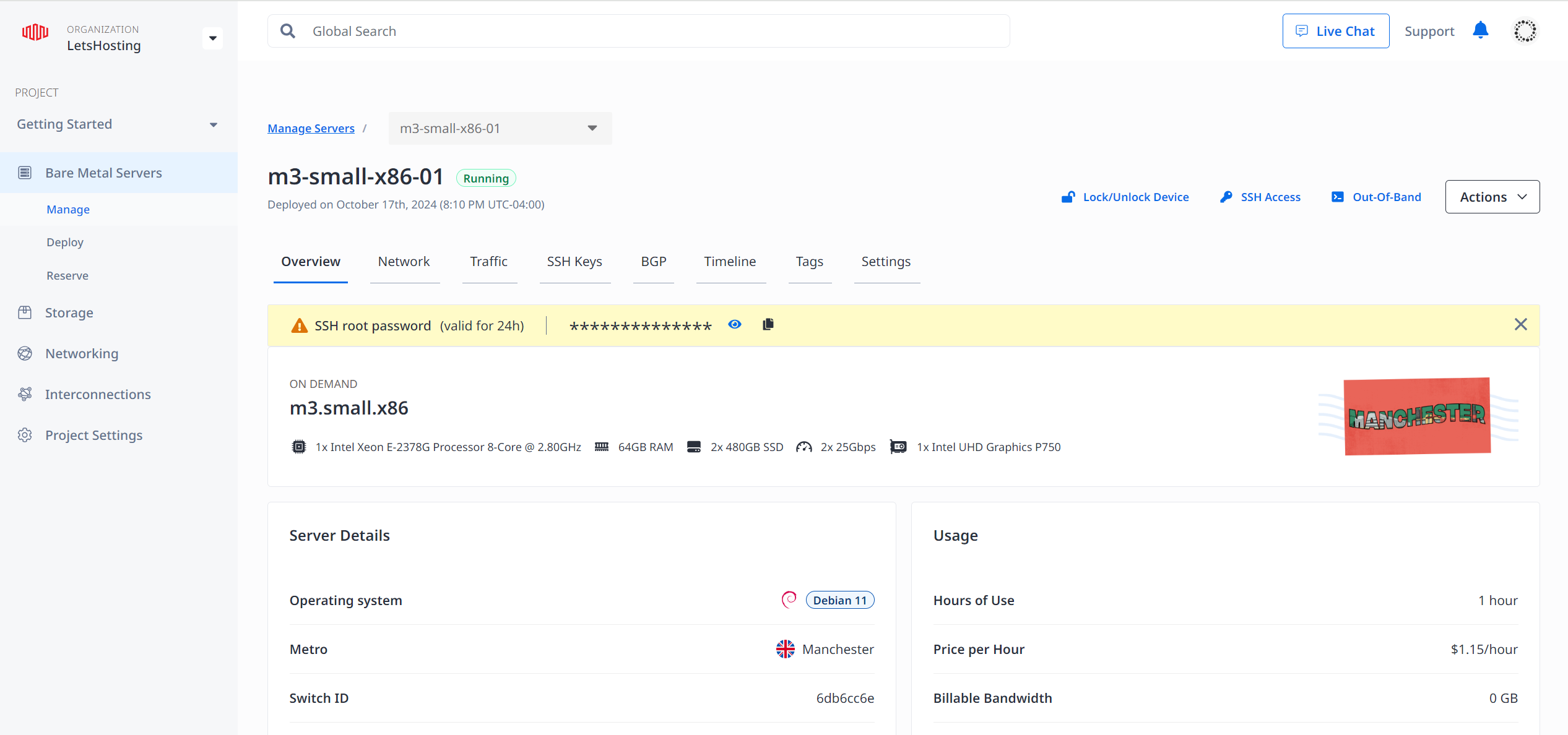The image size is (1568, 735).
Task: Click the Debian 11 OS badge
Action: tap(840, 600)
